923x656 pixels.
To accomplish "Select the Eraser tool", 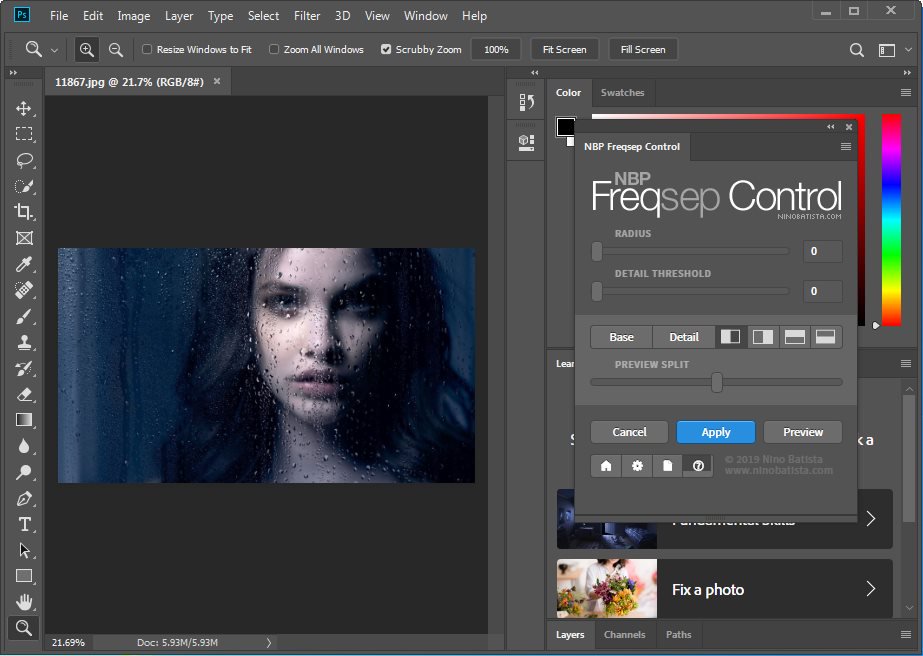I will point(24,394).
